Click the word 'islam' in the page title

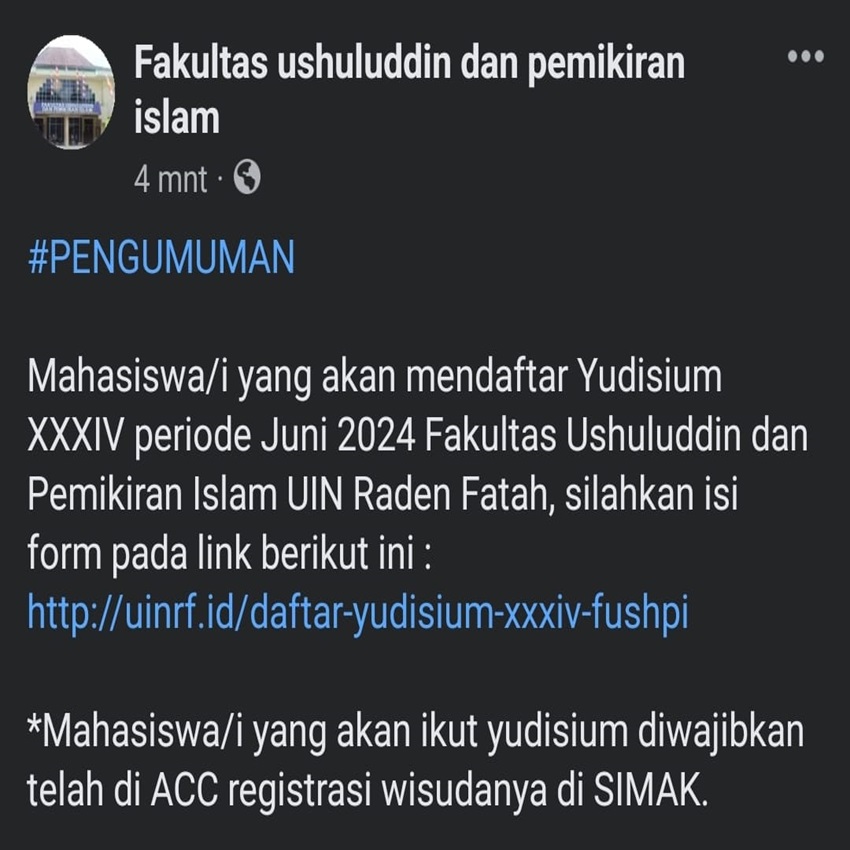[177, 118]
